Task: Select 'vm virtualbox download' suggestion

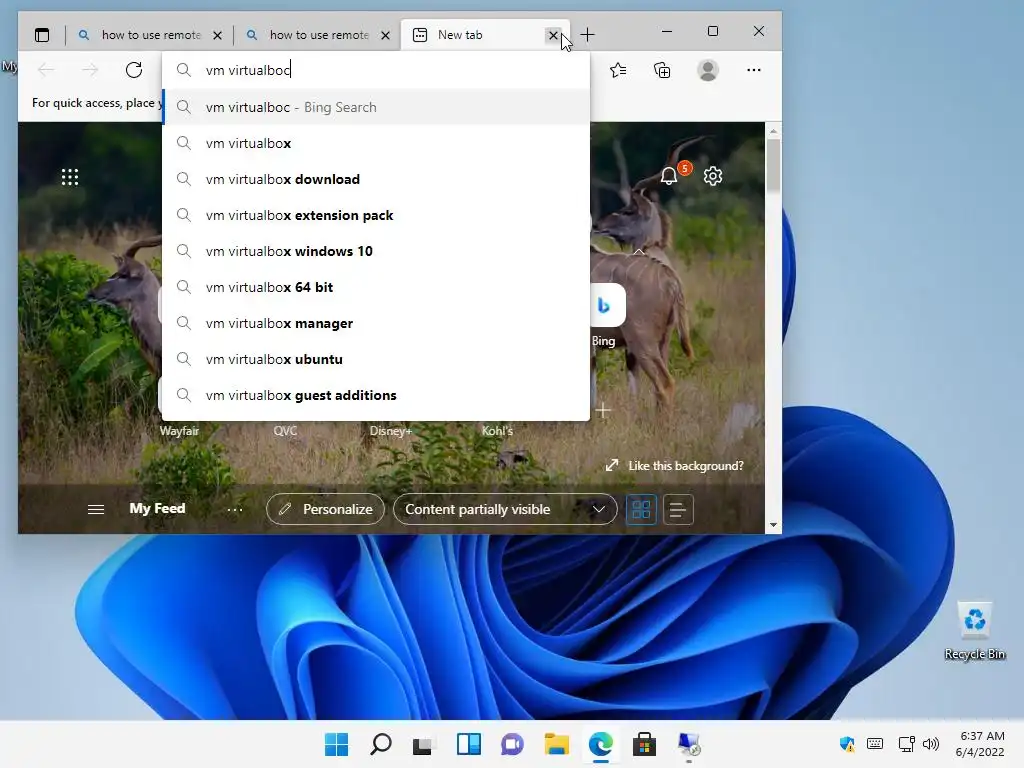Action: [376, 179]
